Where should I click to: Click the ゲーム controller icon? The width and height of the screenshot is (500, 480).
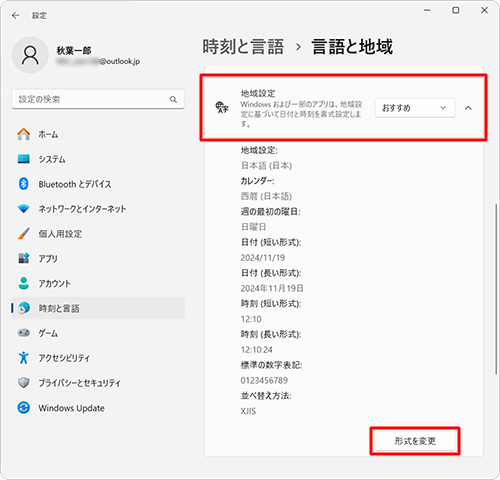click(24, 333)
